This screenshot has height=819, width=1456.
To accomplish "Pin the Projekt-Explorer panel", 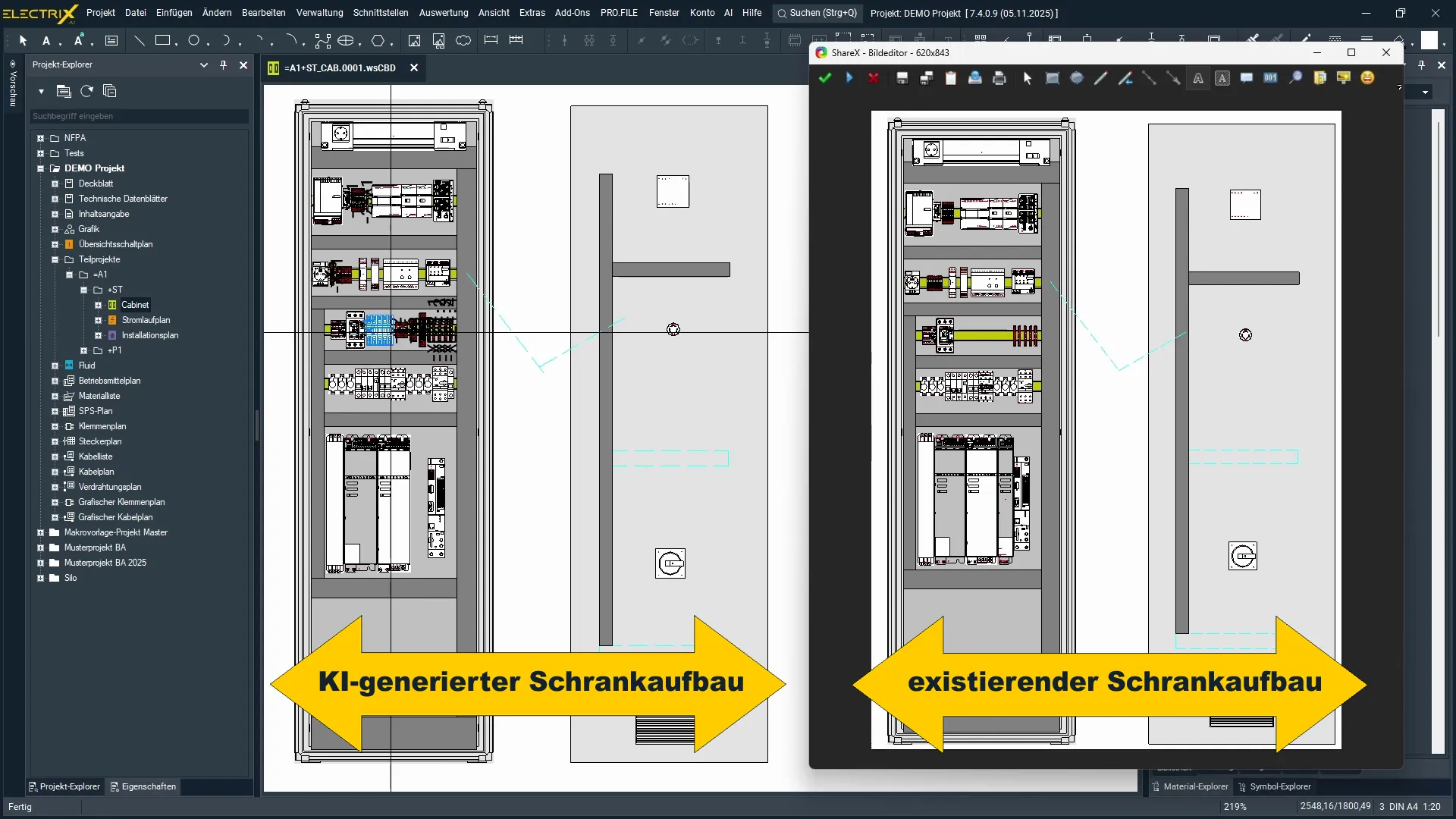I will [x=223, y=65].
